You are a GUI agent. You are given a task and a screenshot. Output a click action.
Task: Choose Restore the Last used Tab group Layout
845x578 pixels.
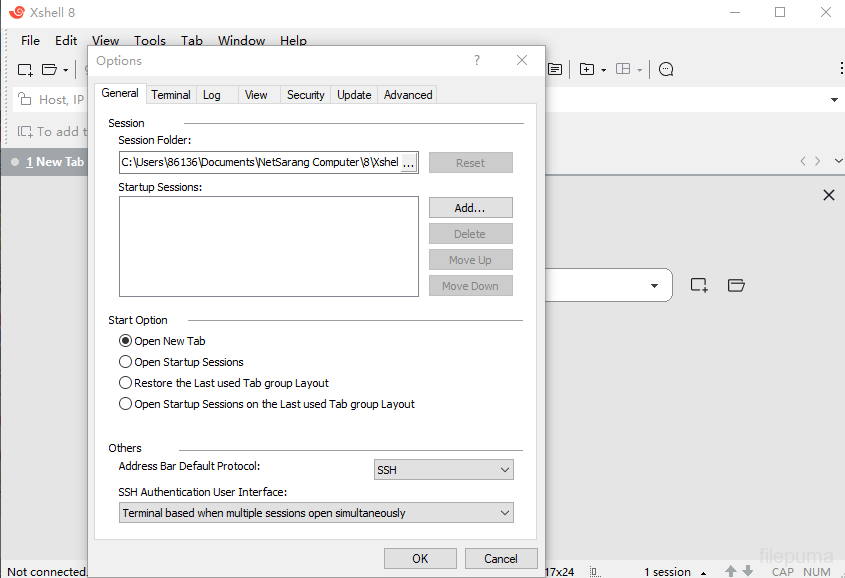pos(126,383)
